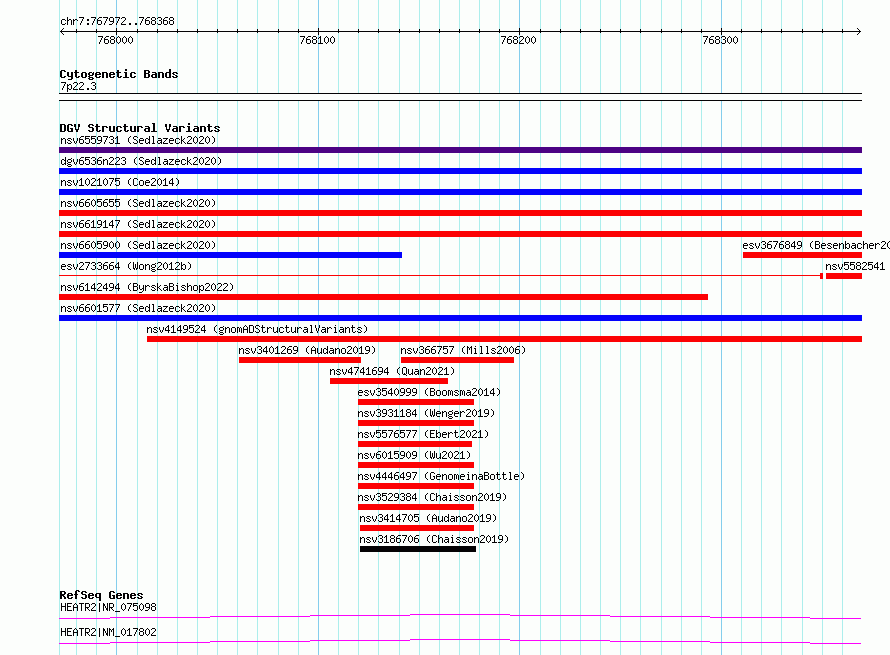This screenshot has height=655, width=890.
Task: Click the black bar for nsv3186706
Action: click(418, 549)
